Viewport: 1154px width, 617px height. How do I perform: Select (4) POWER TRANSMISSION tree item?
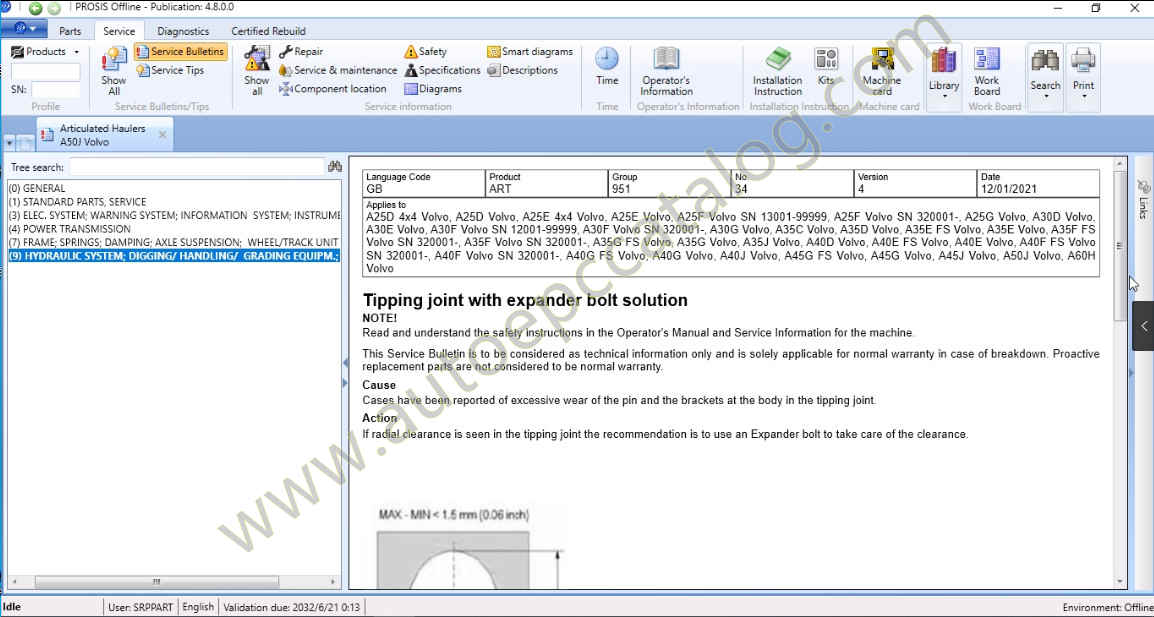(69, 228)
